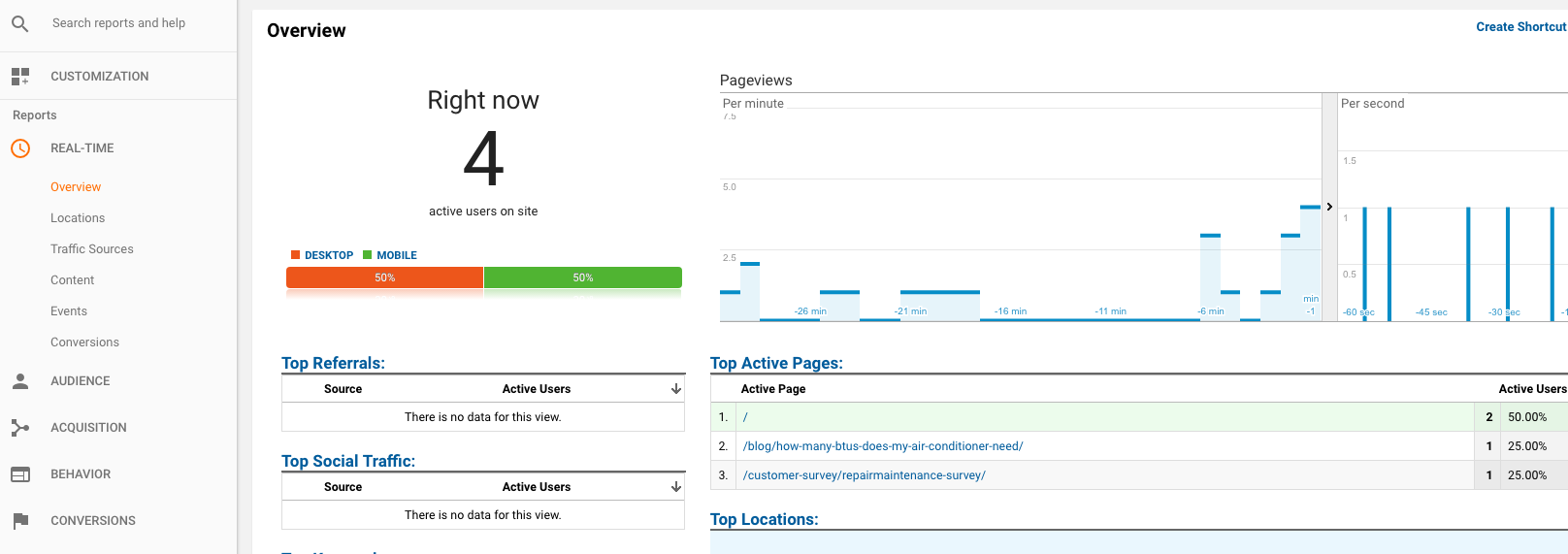Sort Top Social Traffic by Active Users arrow

(x=676, y=487)
